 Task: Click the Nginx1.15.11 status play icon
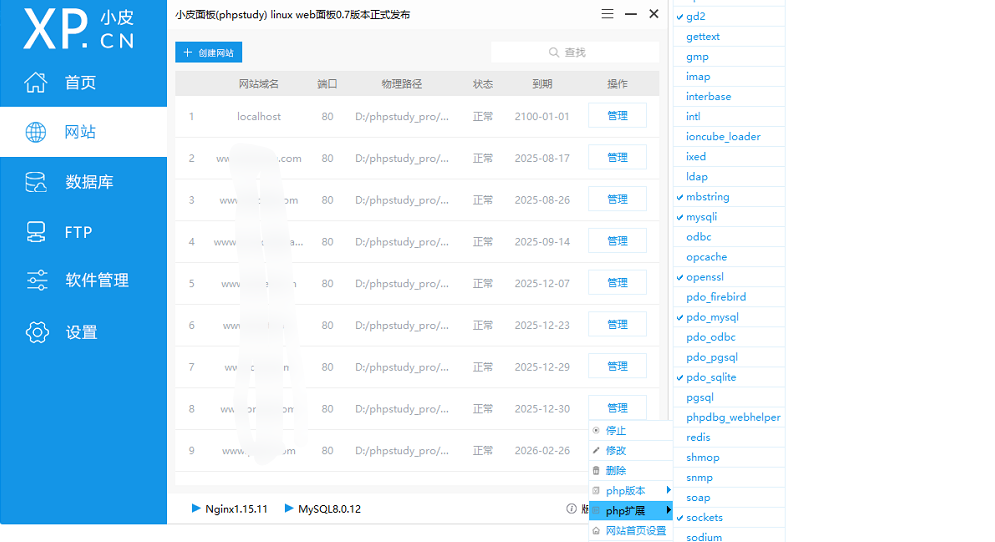[x=196, y=509]
